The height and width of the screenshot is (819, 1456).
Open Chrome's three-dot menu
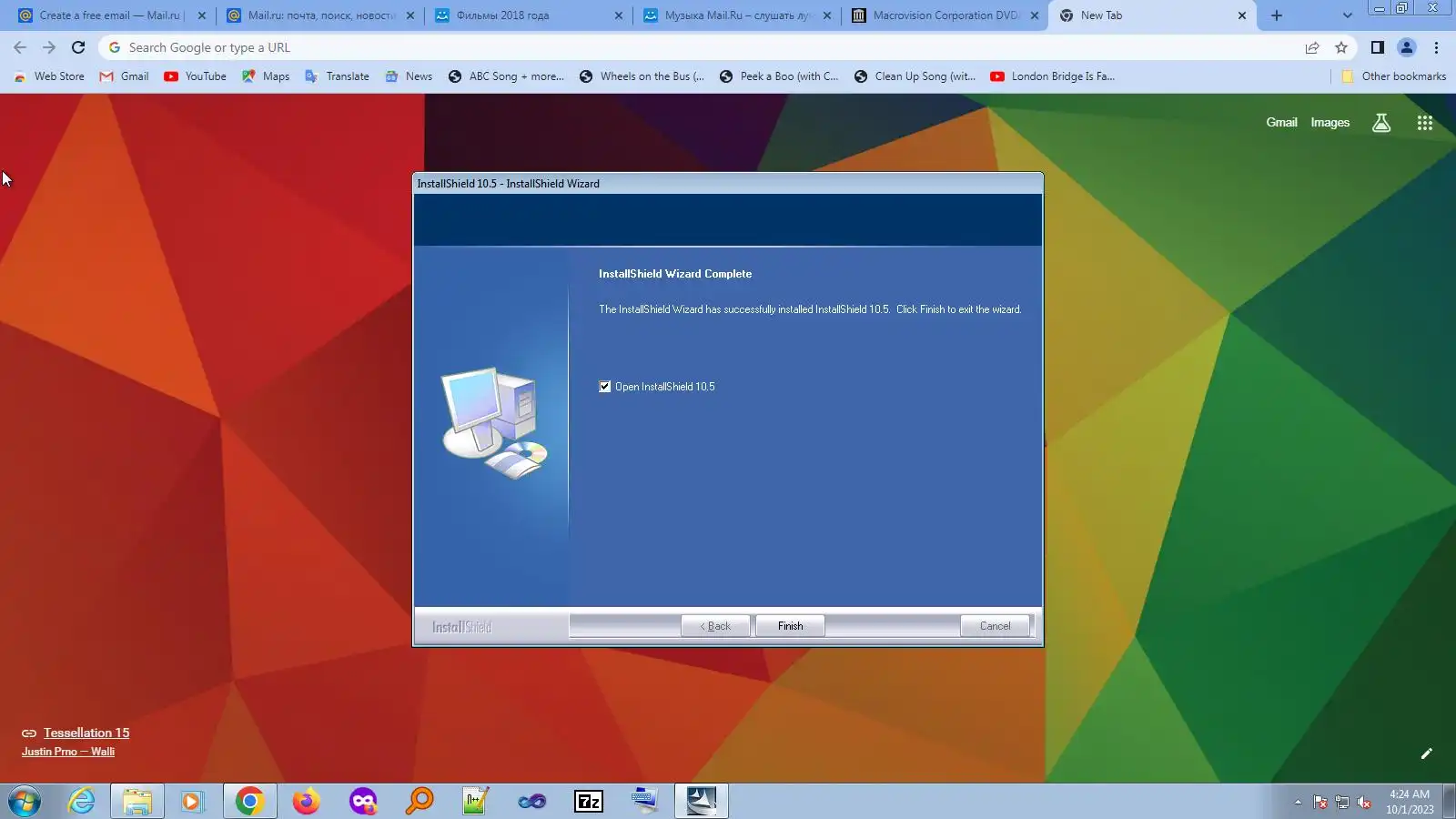[1437, 47]
